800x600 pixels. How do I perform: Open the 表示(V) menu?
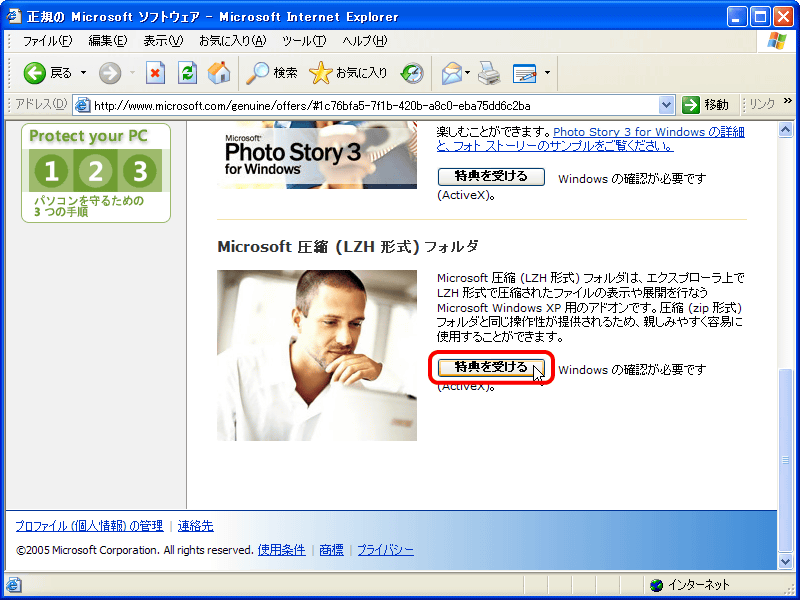click(163, 41)
